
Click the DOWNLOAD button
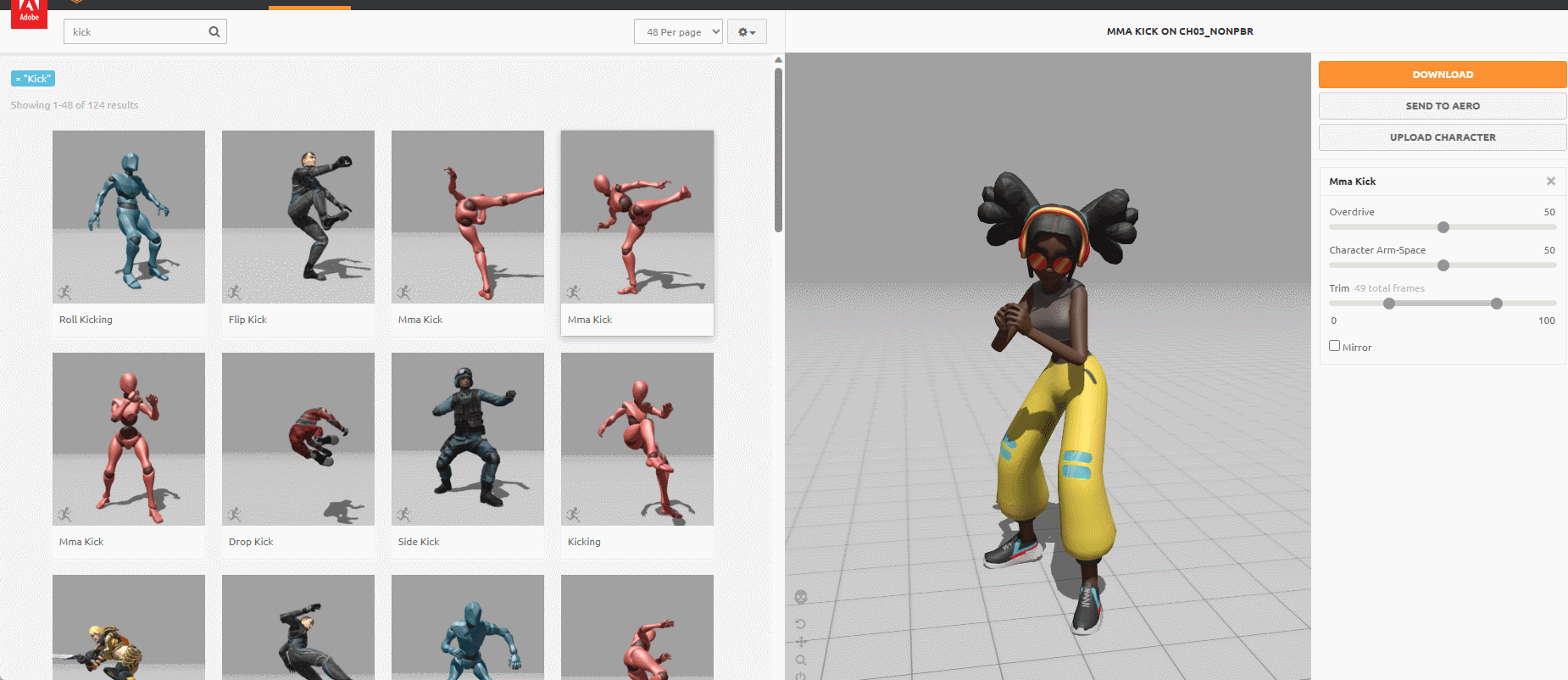point(1443,75)
